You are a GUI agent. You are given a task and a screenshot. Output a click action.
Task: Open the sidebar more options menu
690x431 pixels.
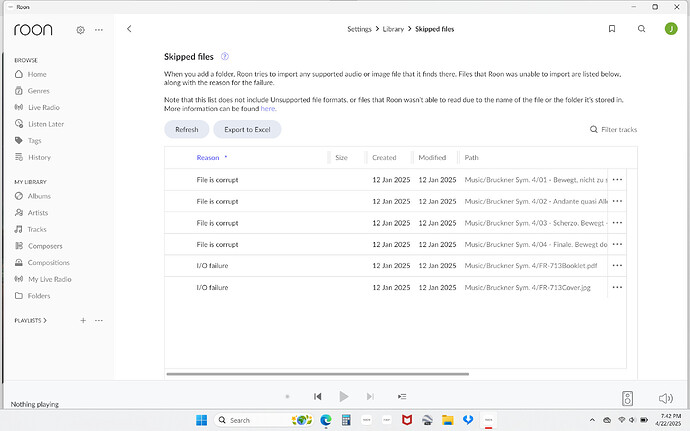point(99,30)
